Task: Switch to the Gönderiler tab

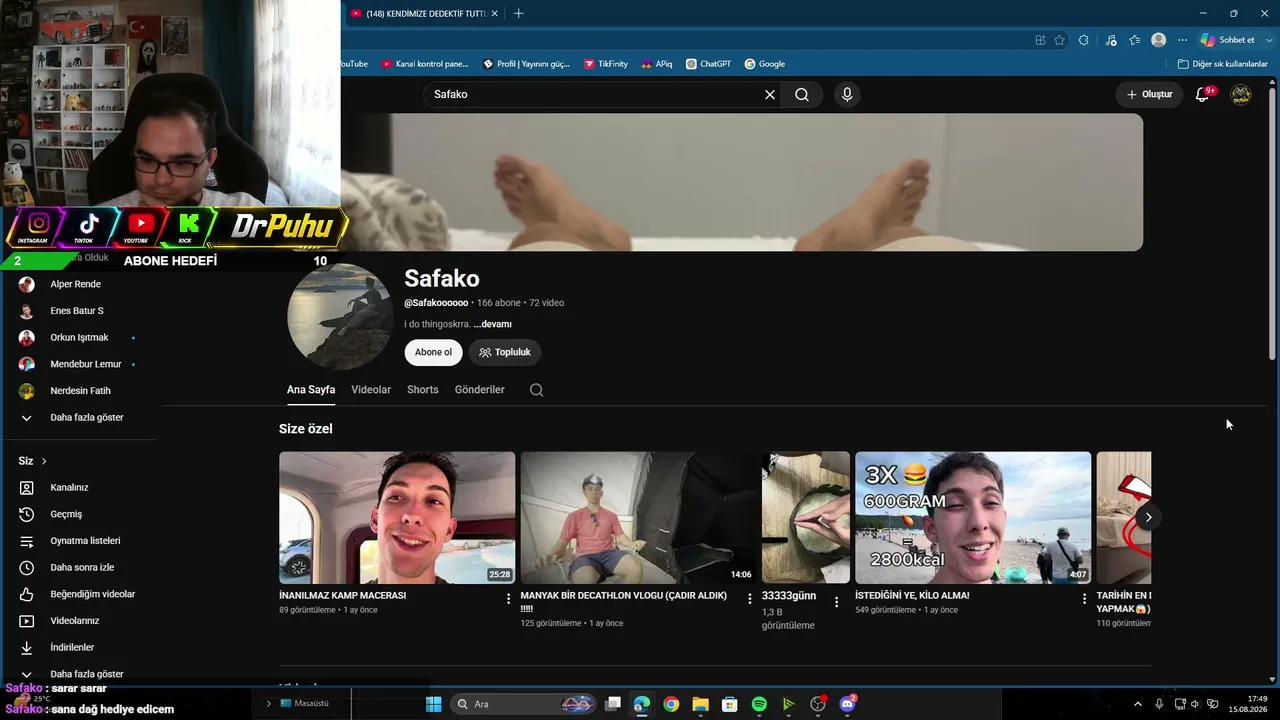Action: pos(480,390)
